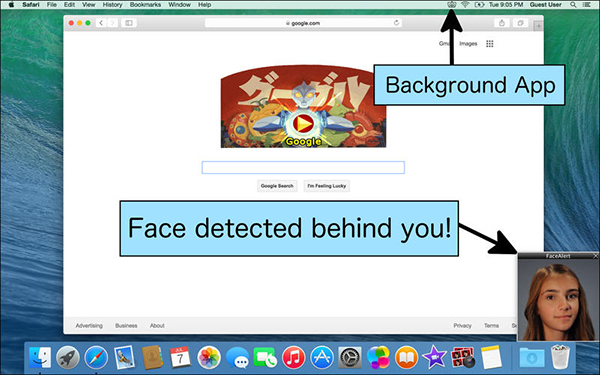Toggle the Safari sidebar
Screen dimensions: 600x375
[129, 23]
